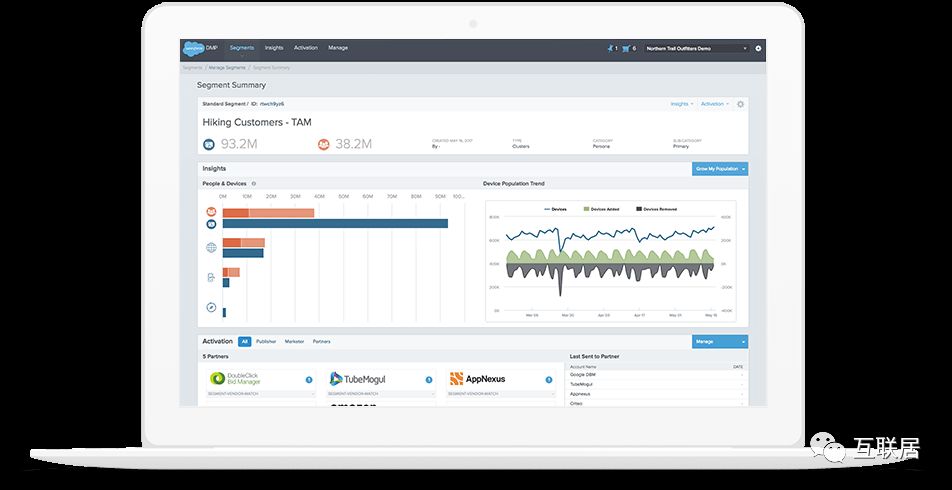Select the Publisher activation tab
Image resolution: width=952 pixels, height=490 pixels.
click(266, 342)
